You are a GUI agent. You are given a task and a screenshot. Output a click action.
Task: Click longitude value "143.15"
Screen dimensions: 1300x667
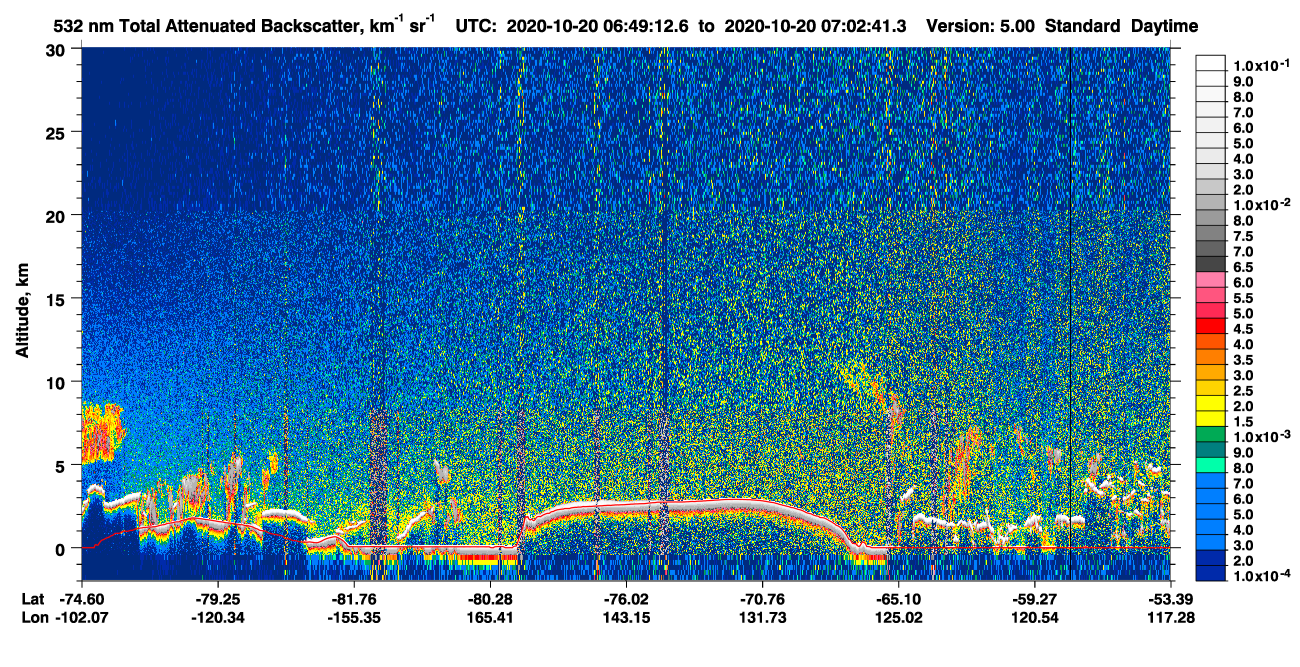pyautogui.click(x=626, y=618)
